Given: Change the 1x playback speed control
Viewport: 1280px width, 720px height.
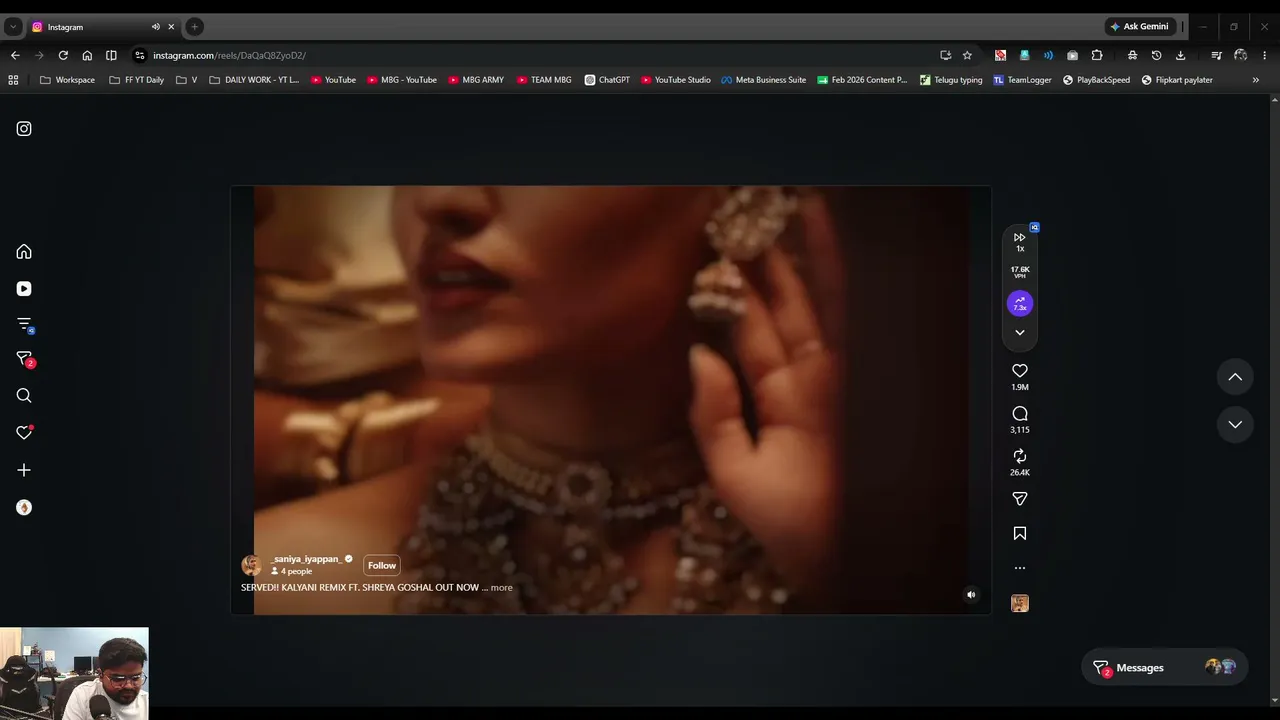Looking at the screenshot, I should point(1020,242).
